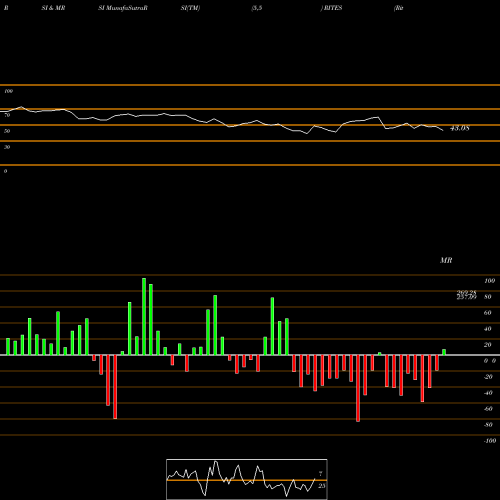Click the last small green MR bar
500x500 pixels.
(x=444, y=352)
